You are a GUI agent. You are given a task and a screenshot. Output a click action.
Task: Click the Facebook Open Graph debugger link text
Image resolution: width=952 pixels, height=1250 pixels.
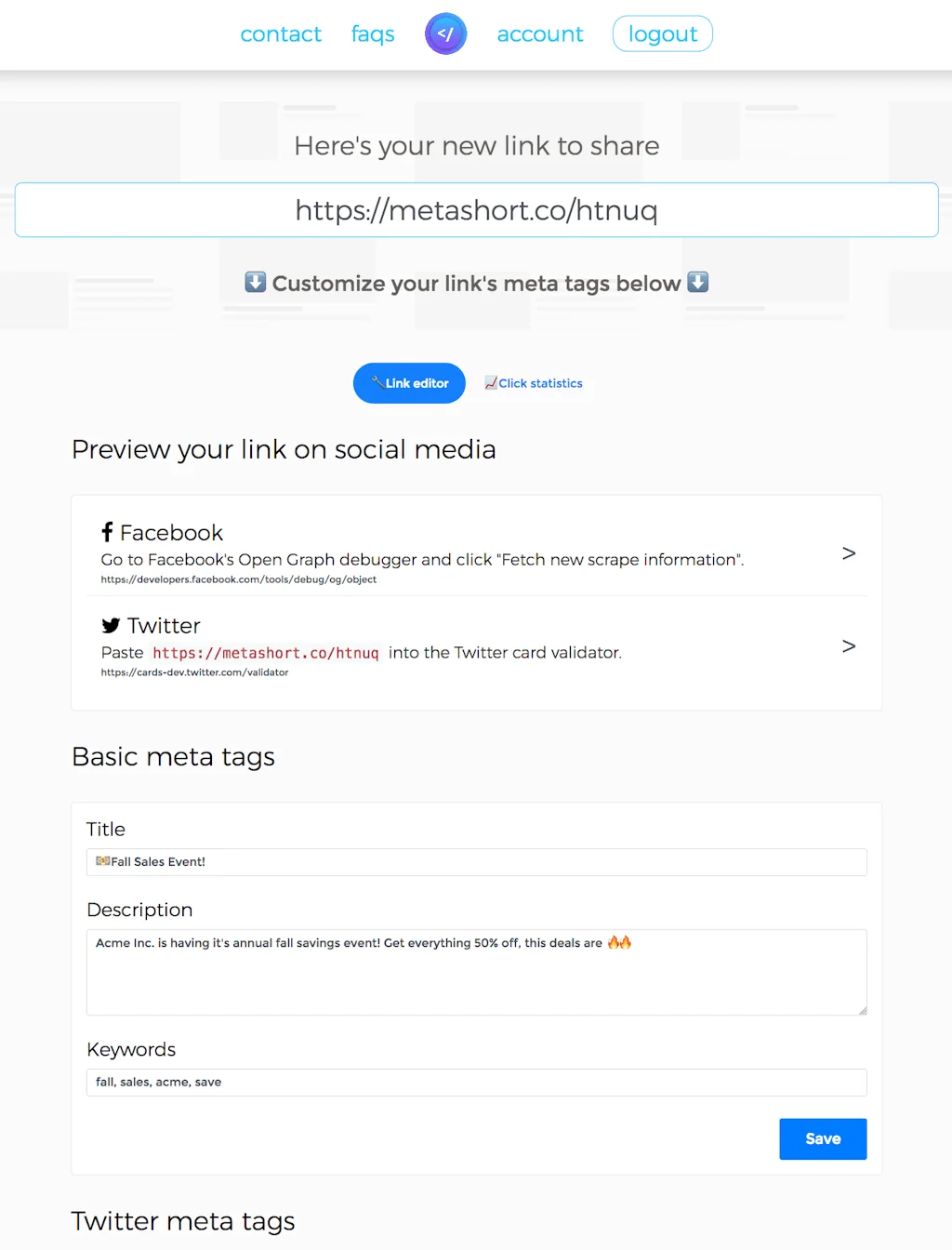coord(238,578)
